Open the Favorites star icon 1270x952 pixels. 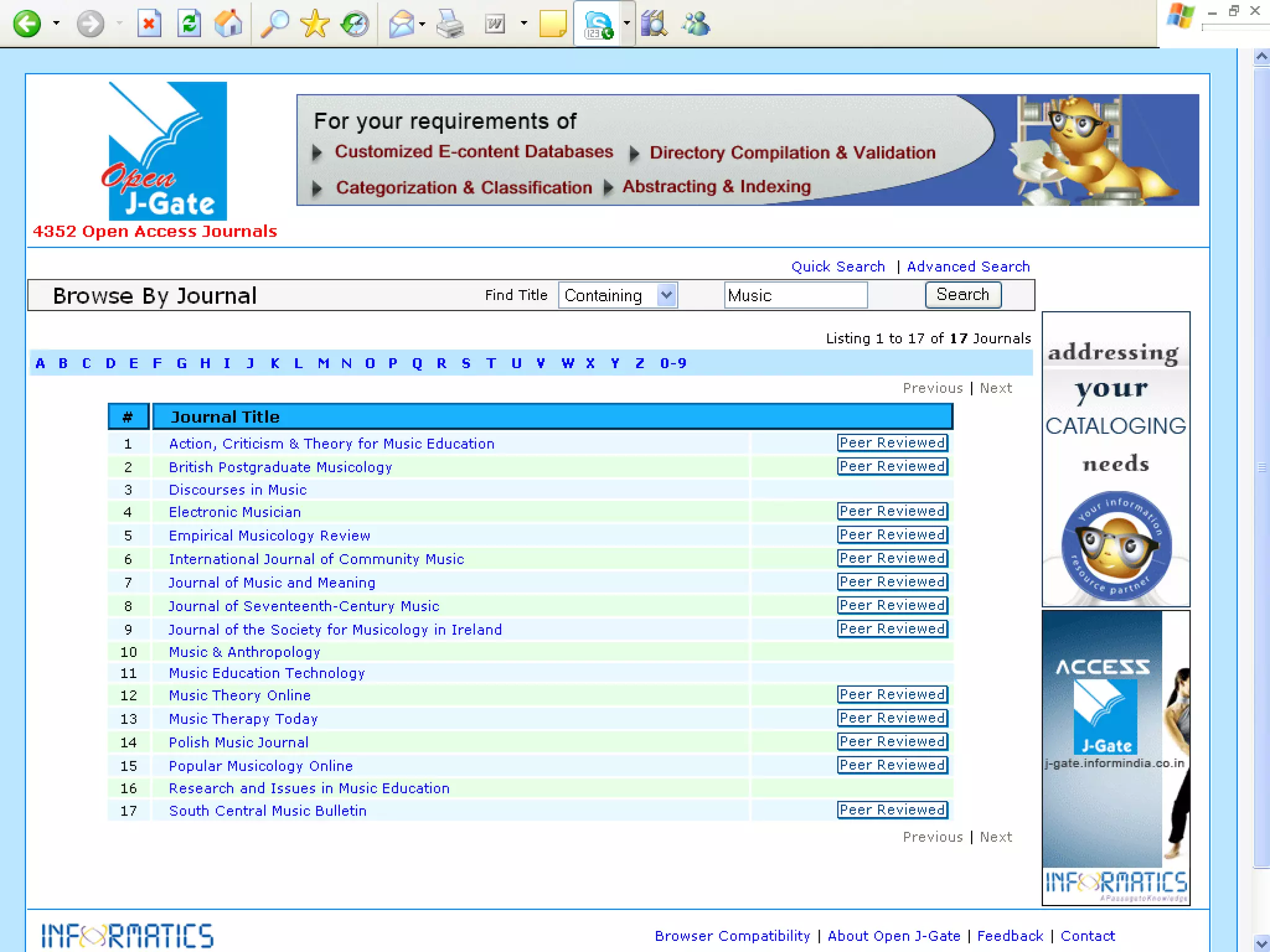[314, 24]
